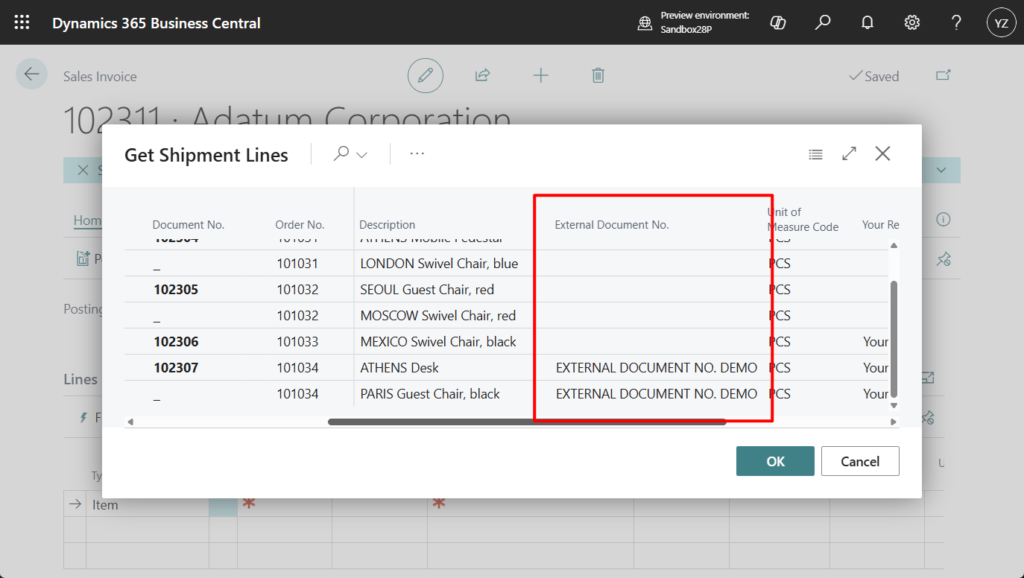Viewport: 1024px width, 578px height.
Task: Click the horizontal scrollbar thumb
Action: point(526,422)
